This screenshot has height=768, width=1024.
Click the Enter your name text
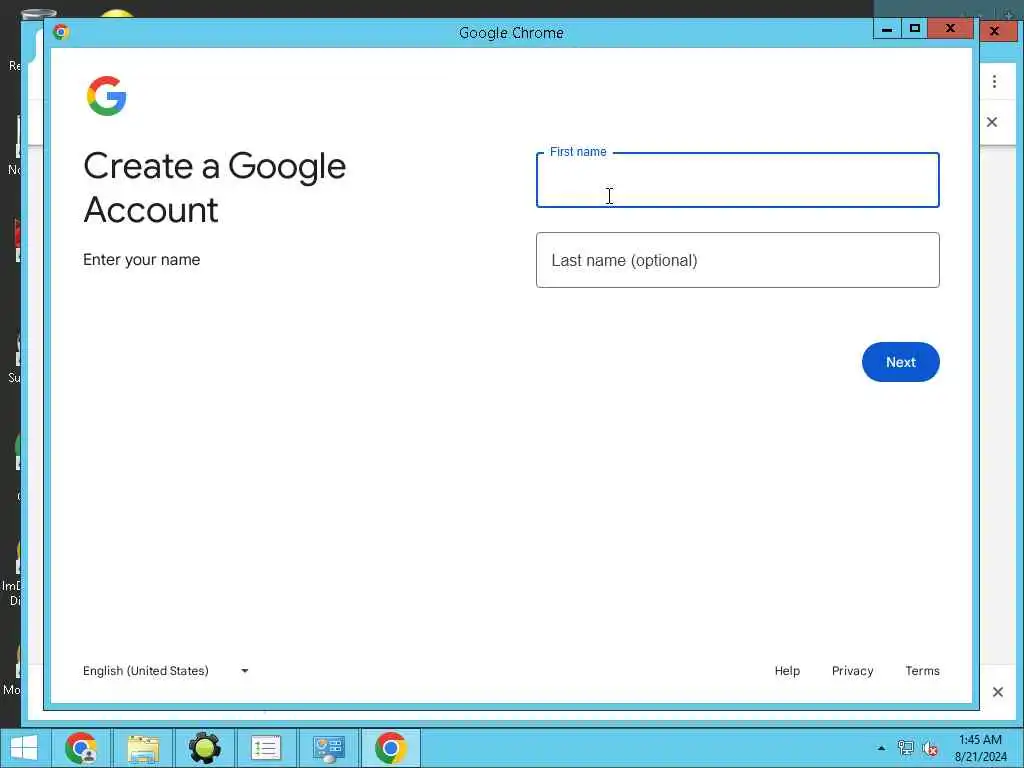tap(142, 259)
